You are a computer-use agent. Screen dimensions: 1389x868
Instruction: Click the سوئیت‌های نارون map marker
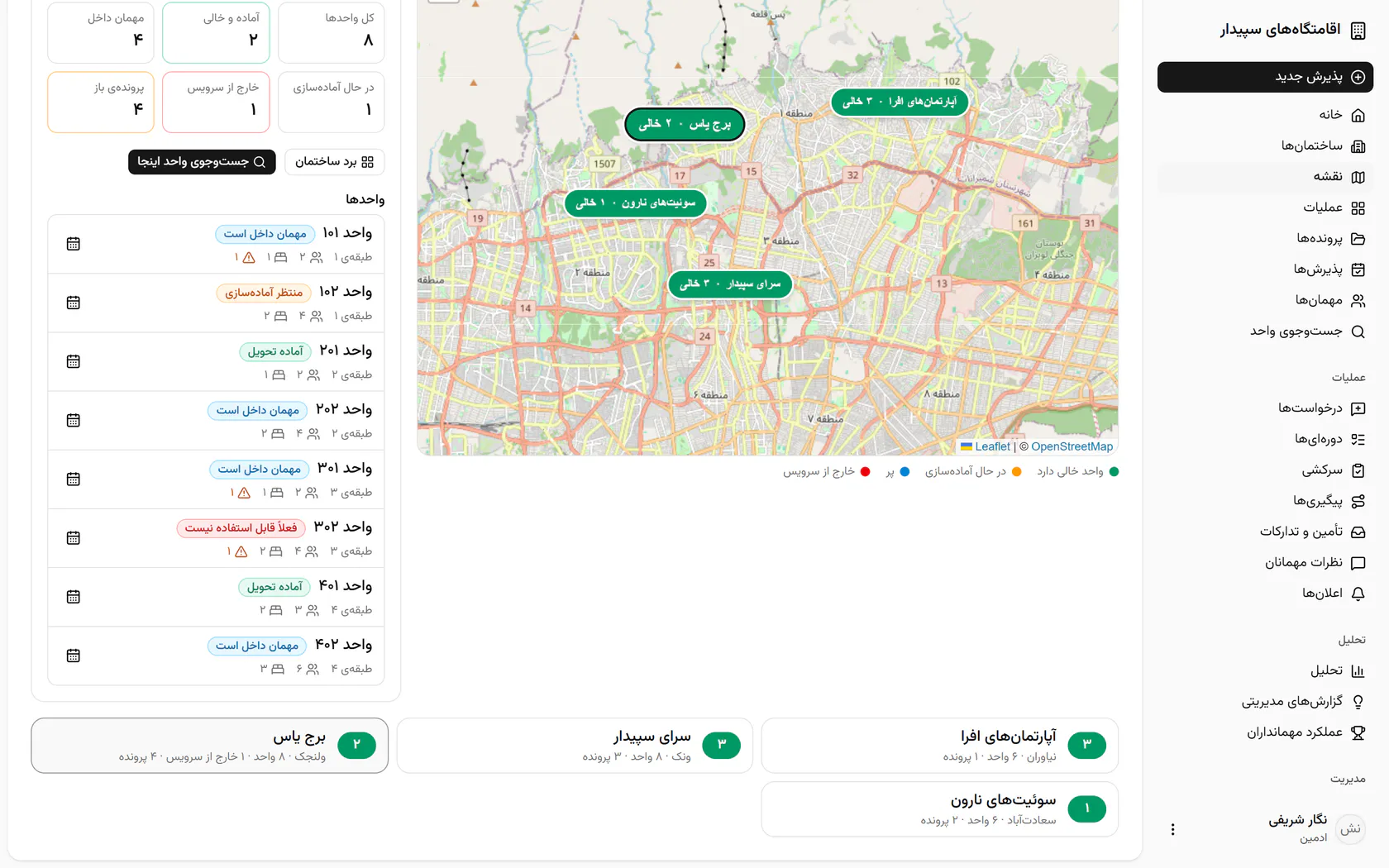[635, 203]
